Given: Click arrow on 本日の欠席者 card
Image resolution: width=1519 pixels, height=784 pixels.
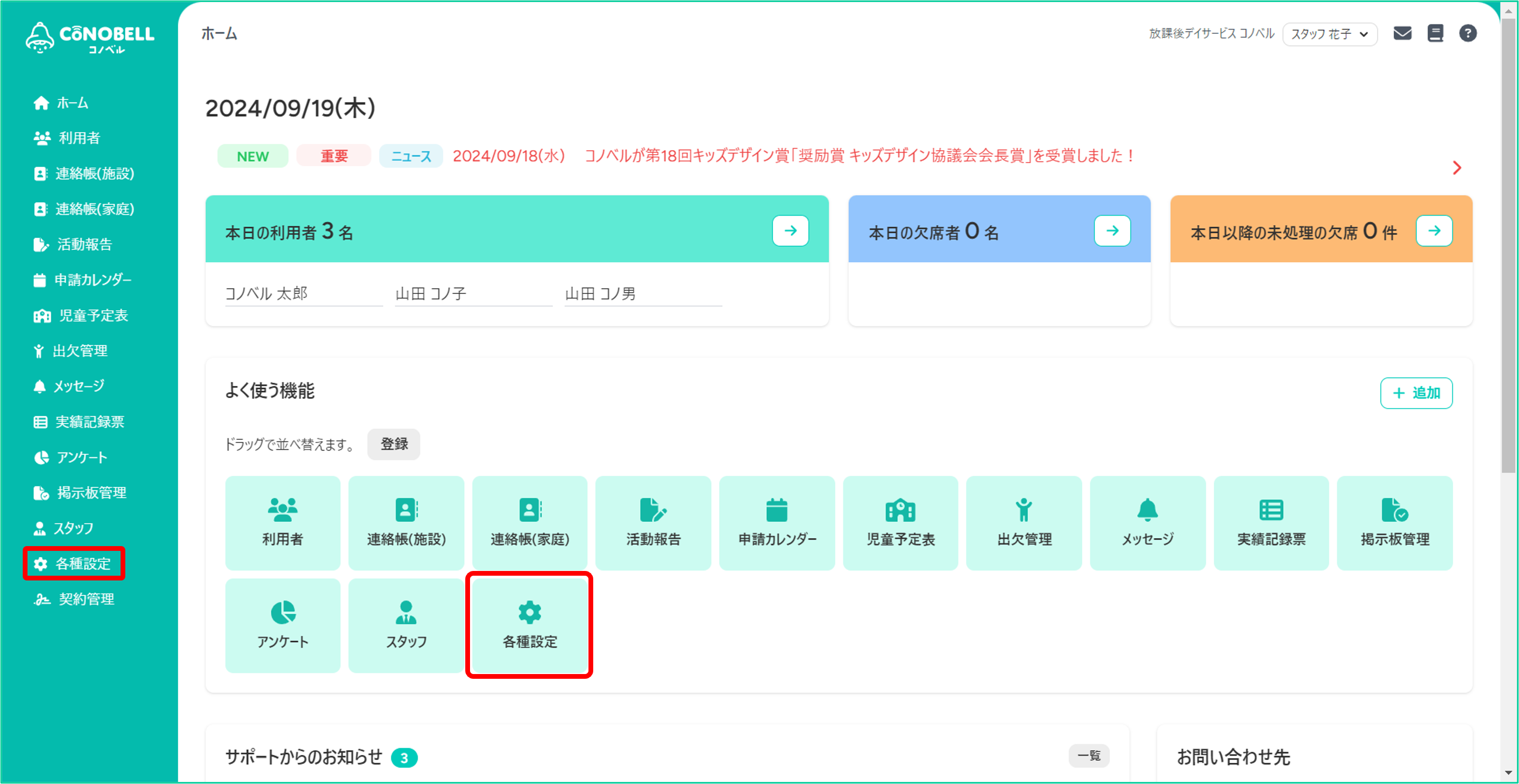Looking at the screenshot, I should [x=1113, y=230].
